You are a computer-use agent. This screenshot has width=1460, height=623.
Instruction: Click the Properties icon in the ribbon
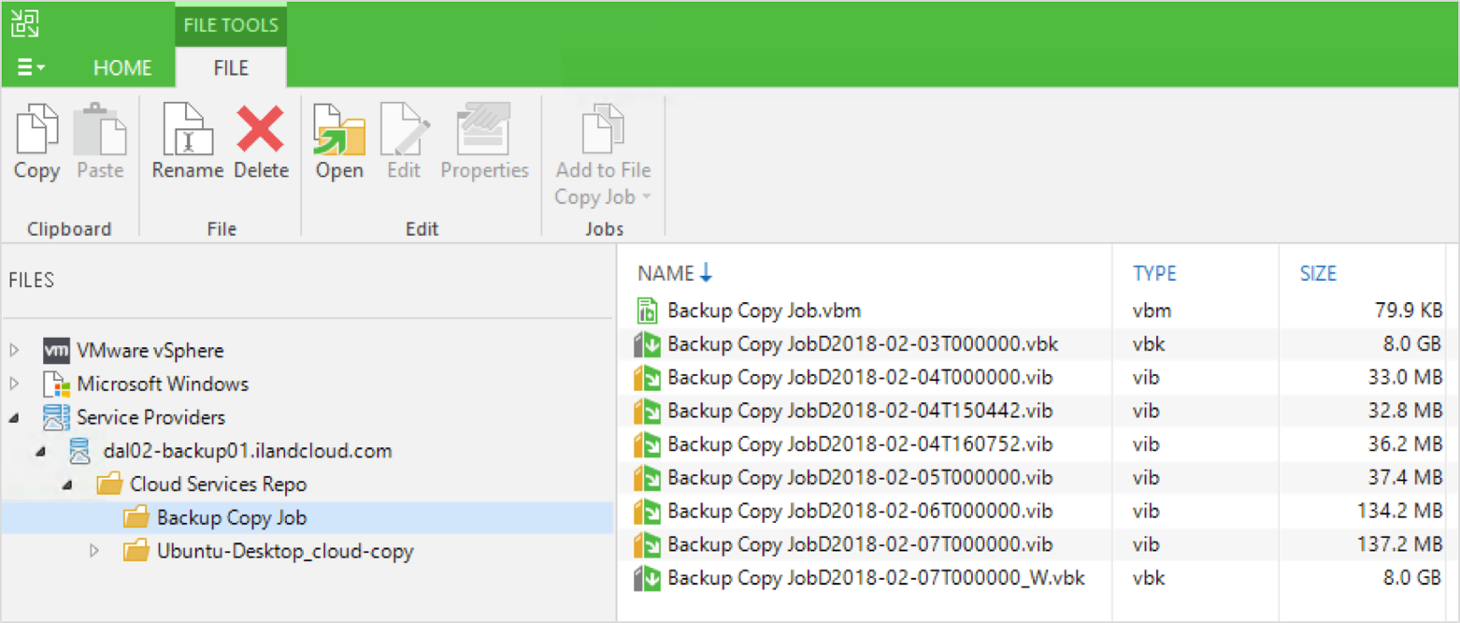coord(484,132)
